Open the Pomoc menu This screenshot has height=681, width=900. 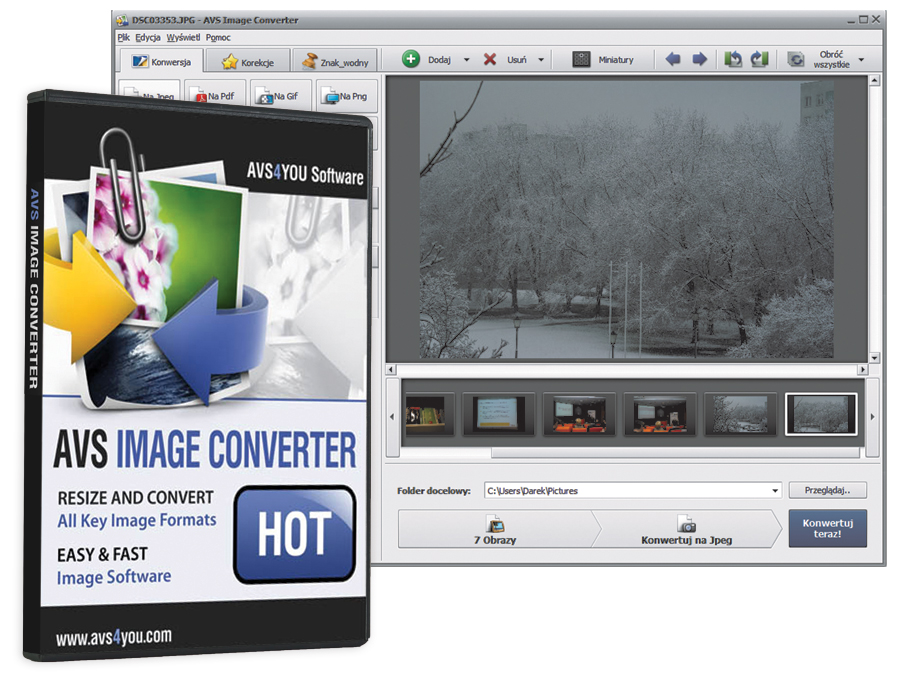click(x=218, y=37)
